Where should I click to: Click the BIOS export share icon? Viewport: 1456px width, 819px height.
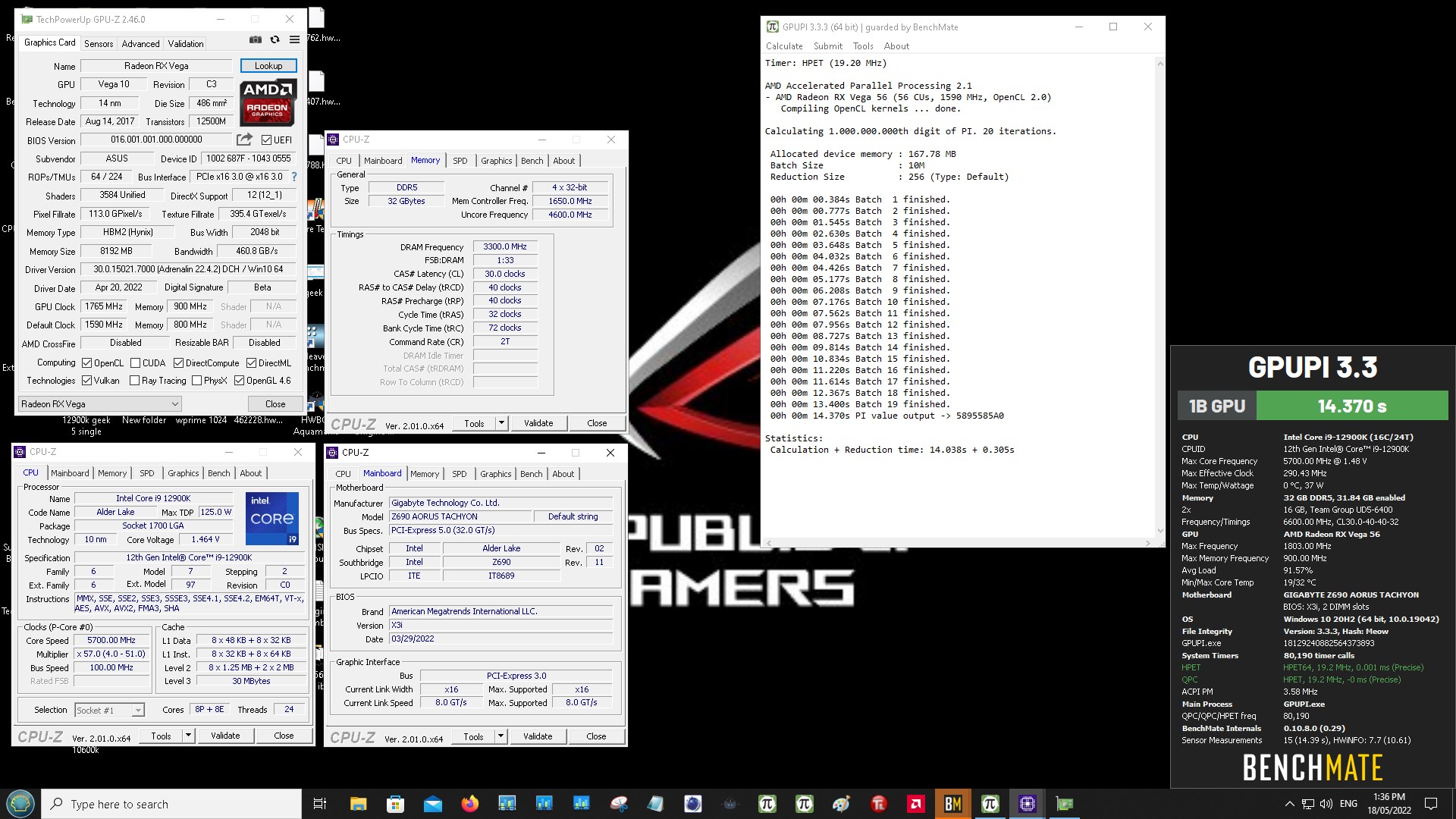[x=244, y=140]
